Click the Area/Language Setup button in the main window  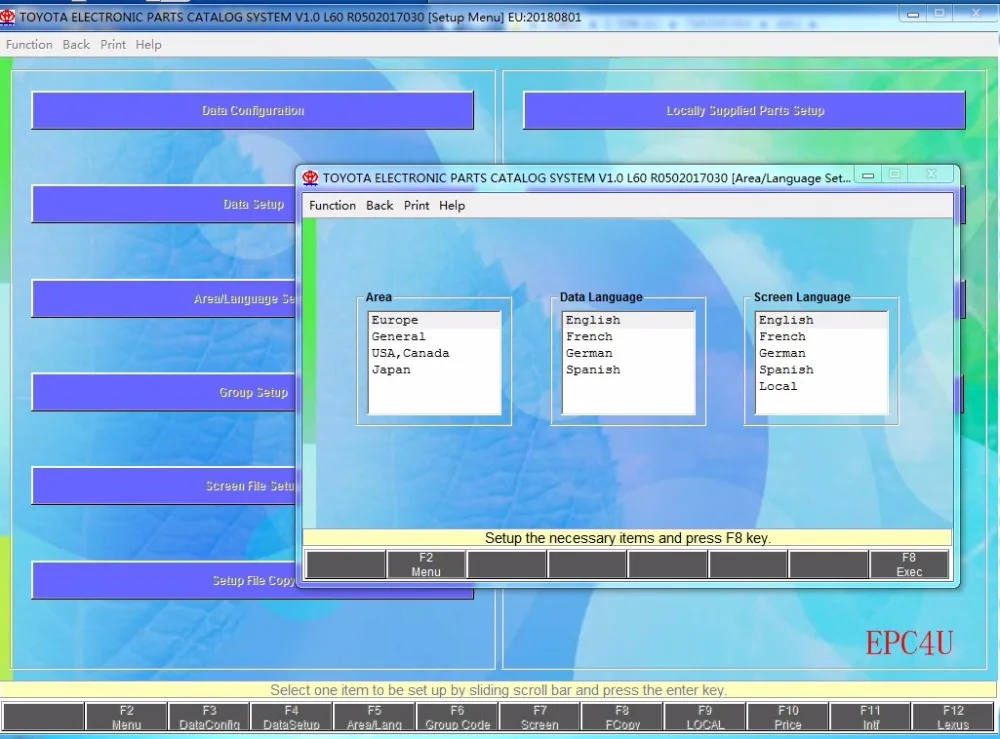[x=164, y=298]
